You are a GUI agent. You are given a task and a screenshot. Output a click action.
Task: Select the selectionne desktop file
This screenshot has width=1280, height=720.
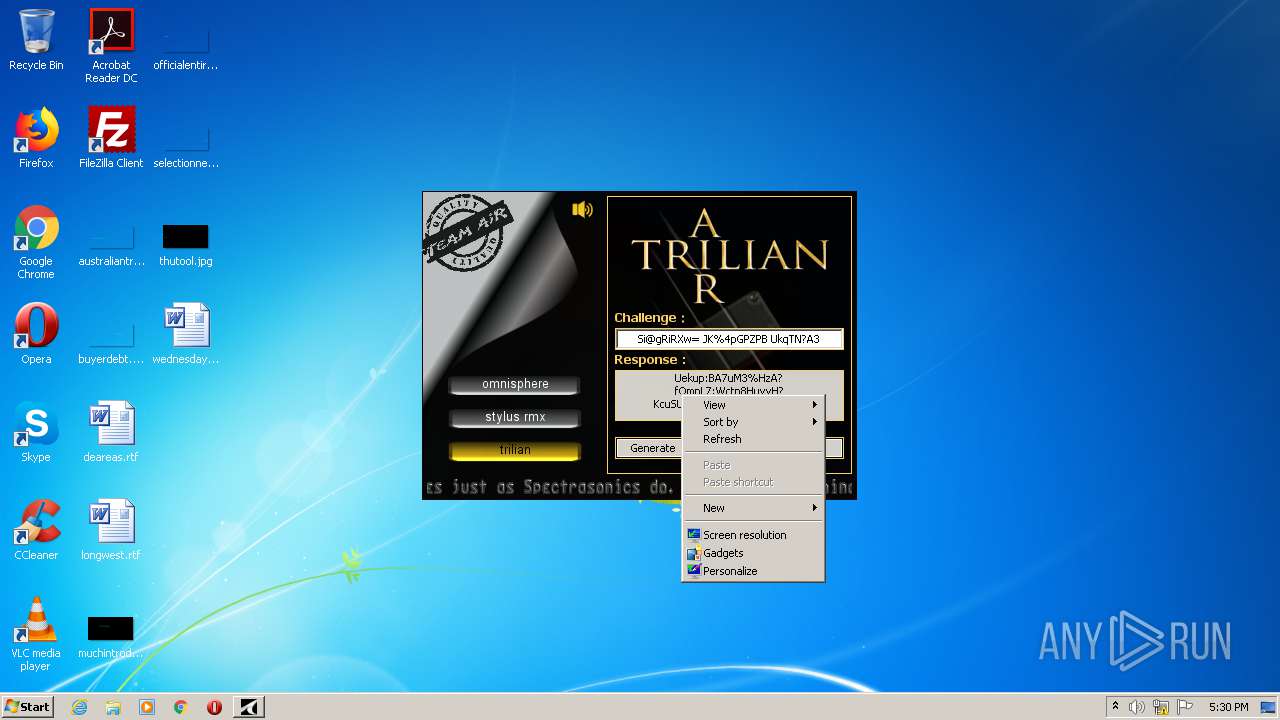(x=186, y=148)
